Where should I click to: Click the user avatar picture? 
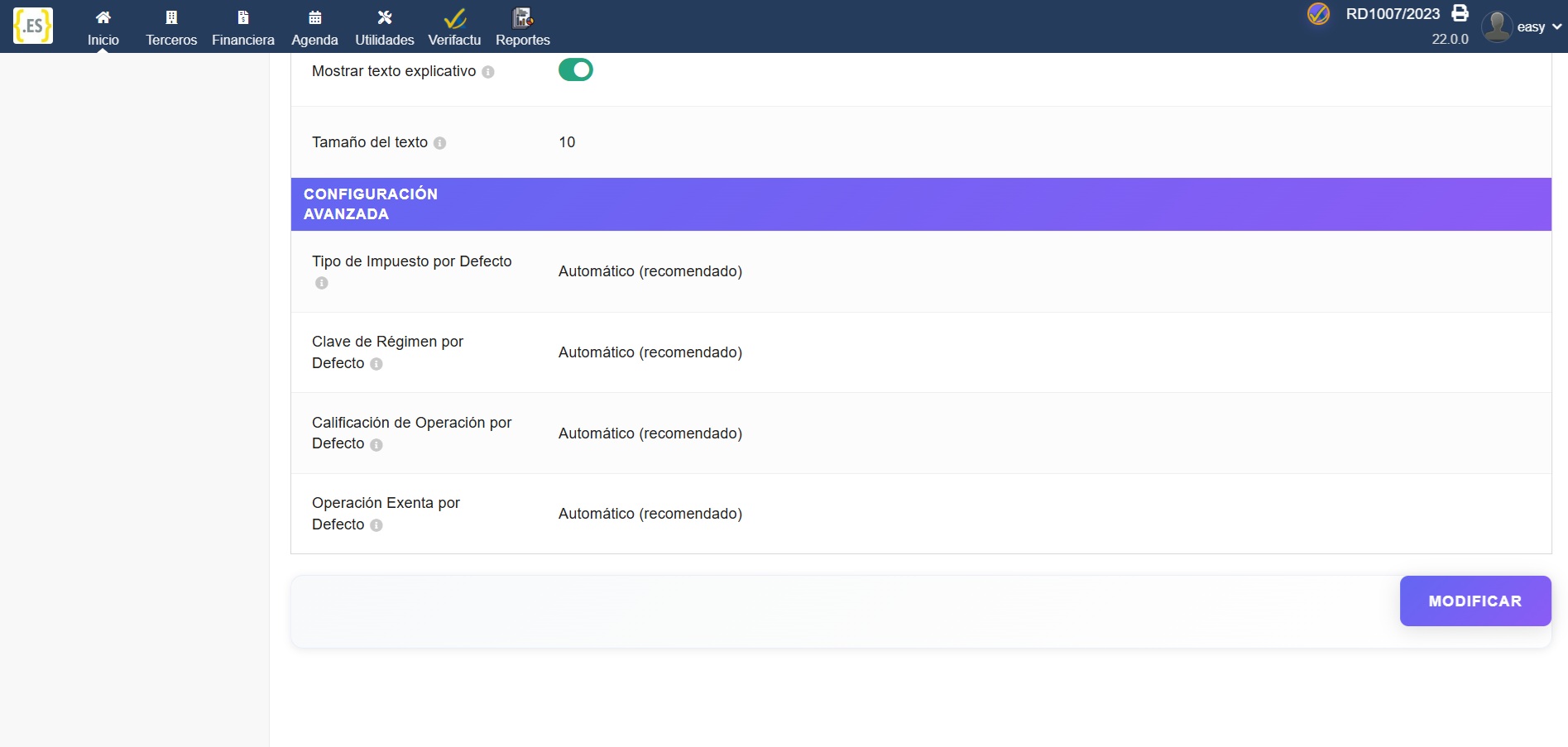tap(1496, 26)
